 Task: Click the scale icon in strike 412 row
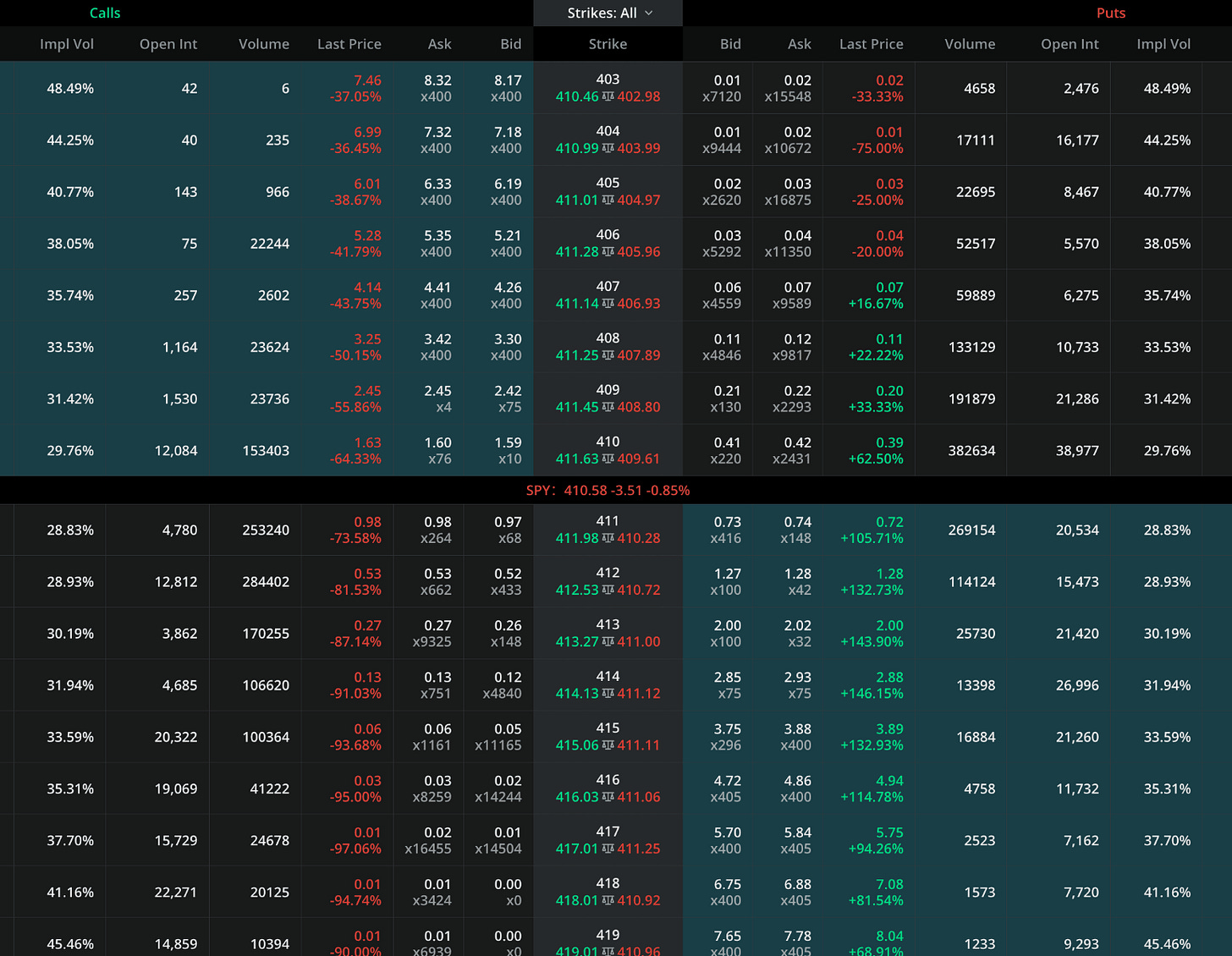(608, 590)
